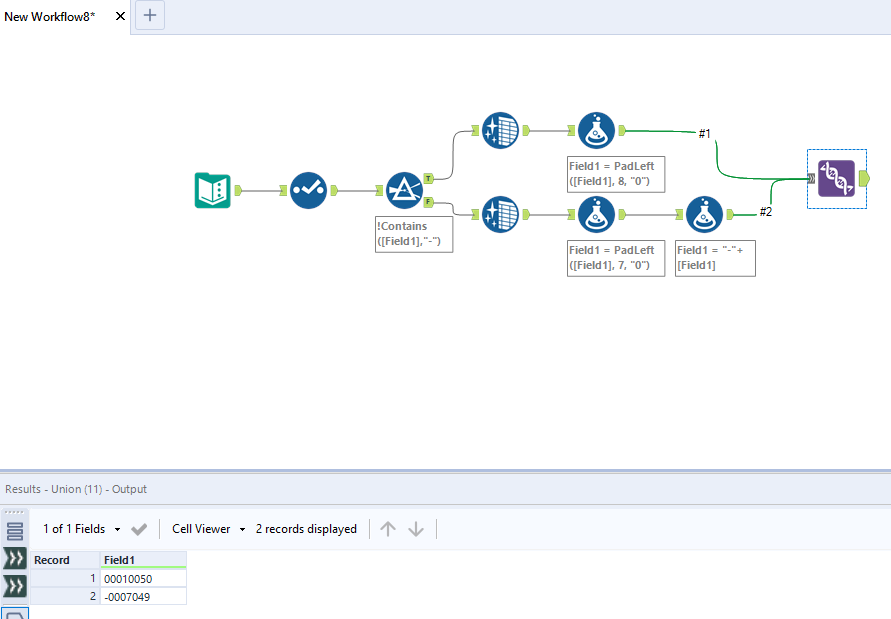Open the Filter tool with !Contains expression

pyautogui.click(x=404, y=190)
